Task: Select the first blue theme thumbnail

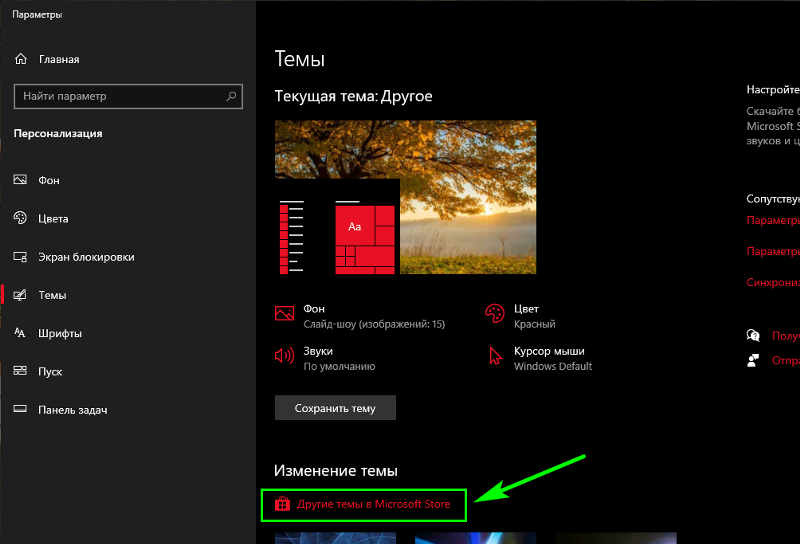Action: pyautogui.click(x=335, y=538)
